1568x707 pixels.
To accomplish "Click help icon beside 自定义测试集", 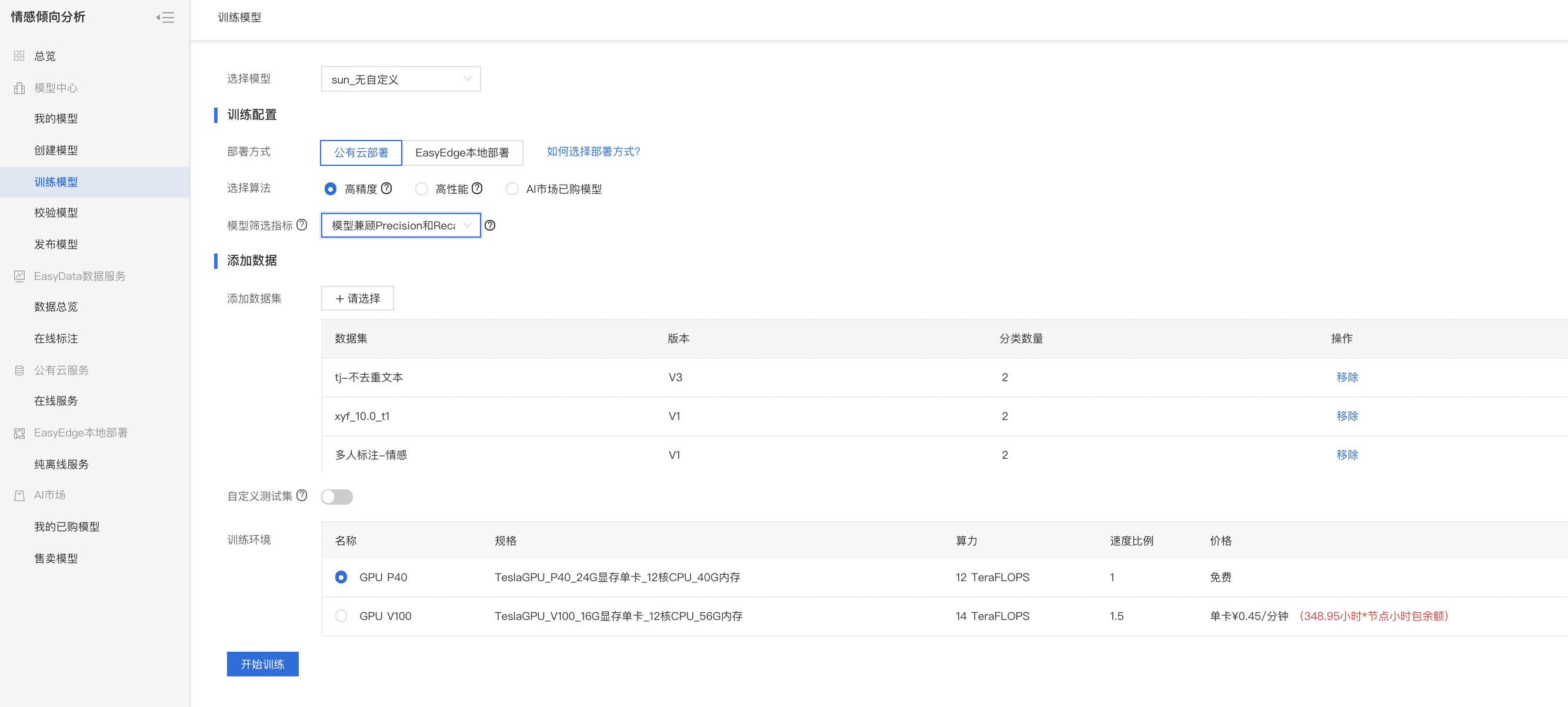I will pos(302,495).
